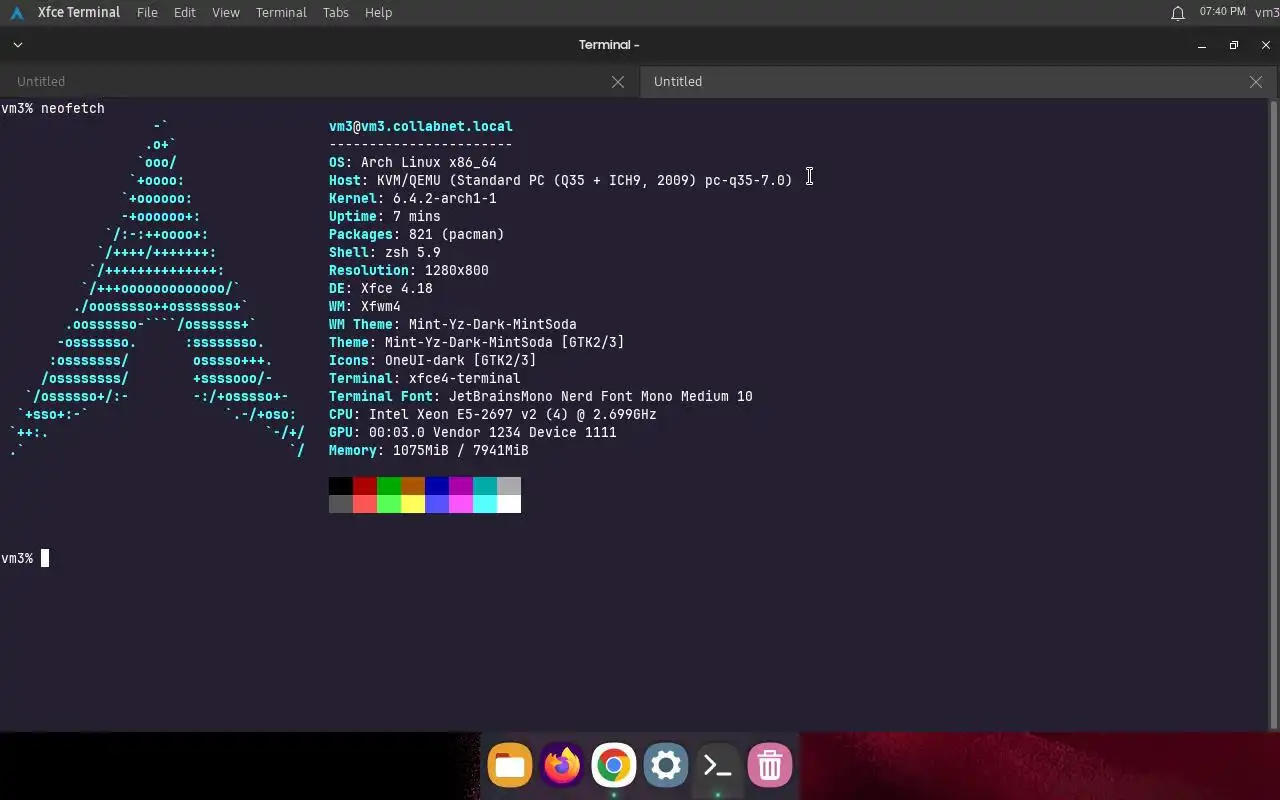Viewport: 1280px width, 800px height.
Task: Click the CPU: Intel Xeon line
Action: coord(493,414)
